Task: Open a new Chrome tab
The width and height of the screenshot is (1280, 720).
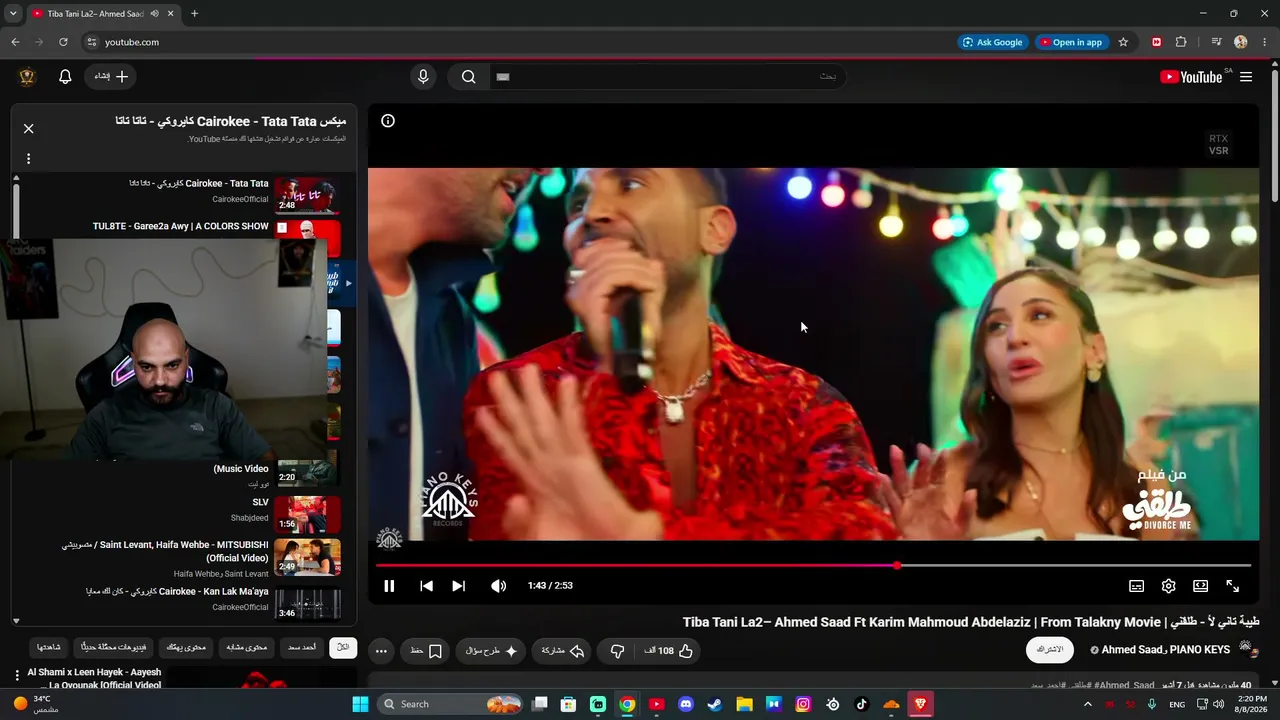Action: (194, 14)
